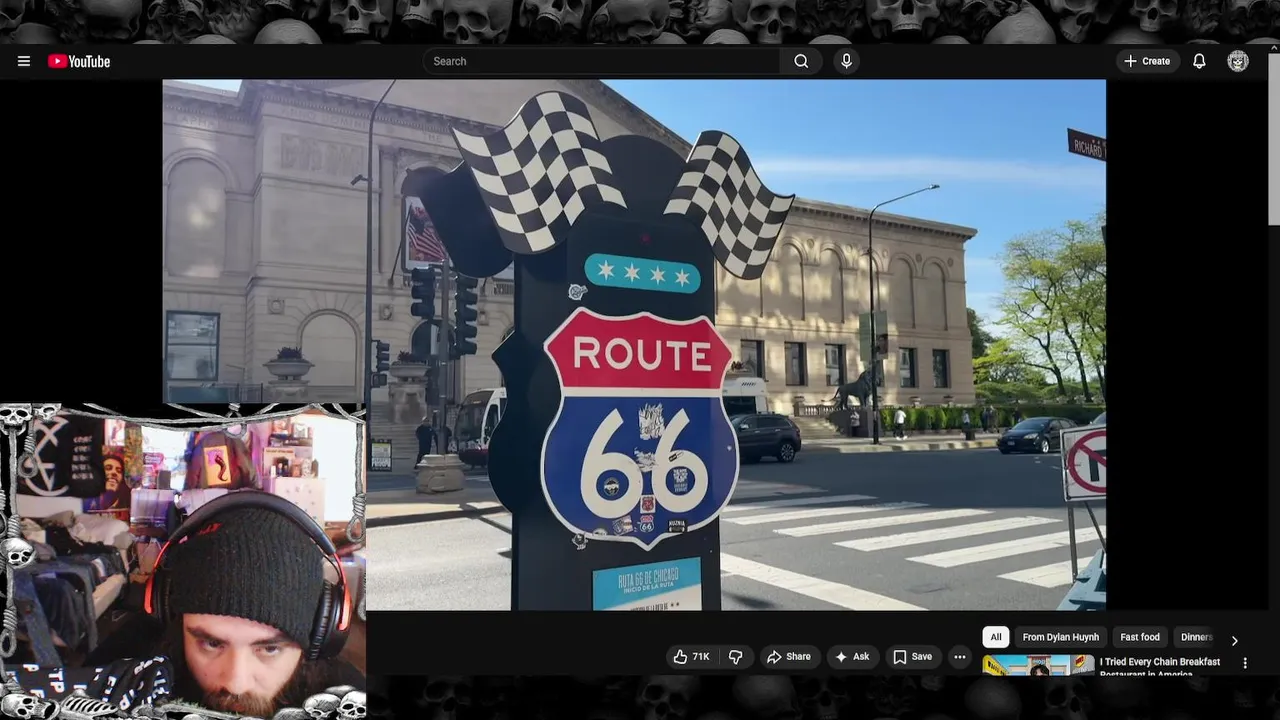Start voice search with the microphone icon
Viewport: 1280px width, 720px height.
(847, 61)
